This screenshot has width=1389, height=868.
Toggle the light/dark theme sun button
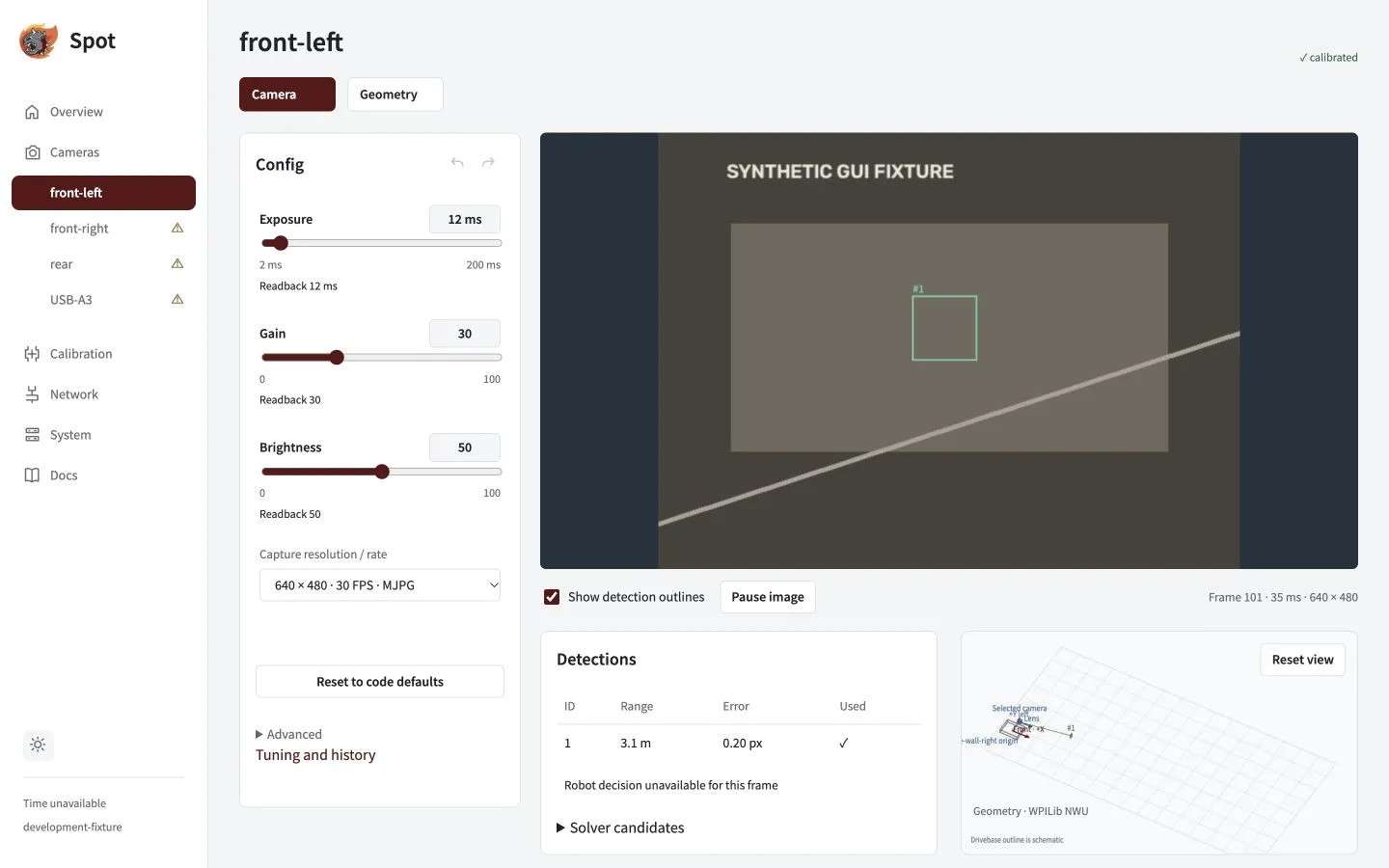(x=38, y=745)
